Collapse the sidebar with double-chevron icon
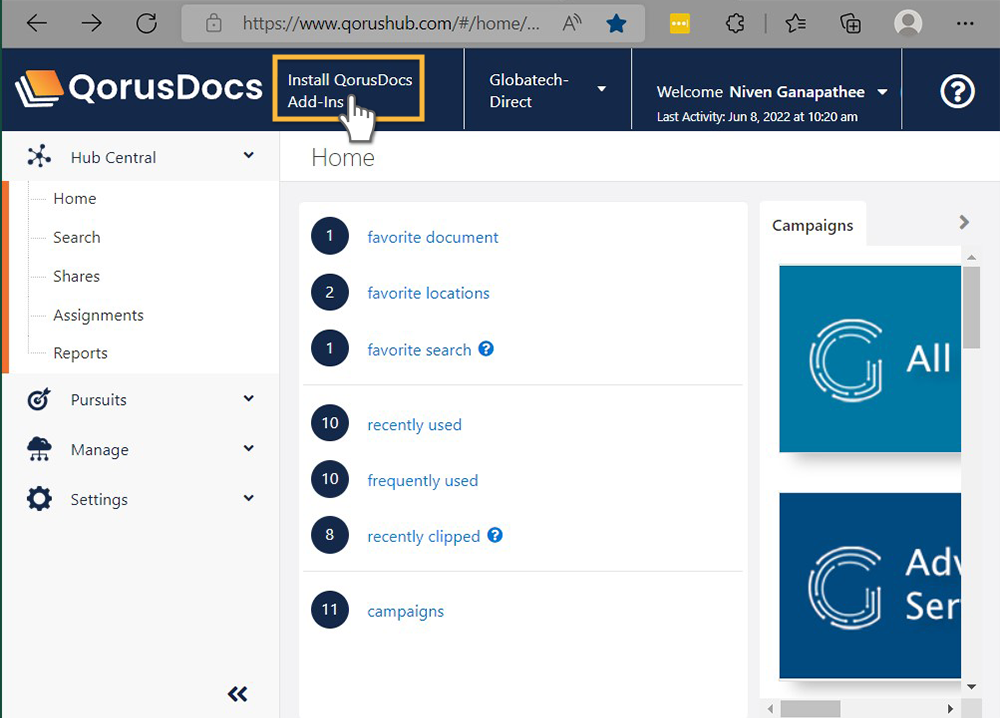Screen dimensions: 1000x718 click(238, 694)
